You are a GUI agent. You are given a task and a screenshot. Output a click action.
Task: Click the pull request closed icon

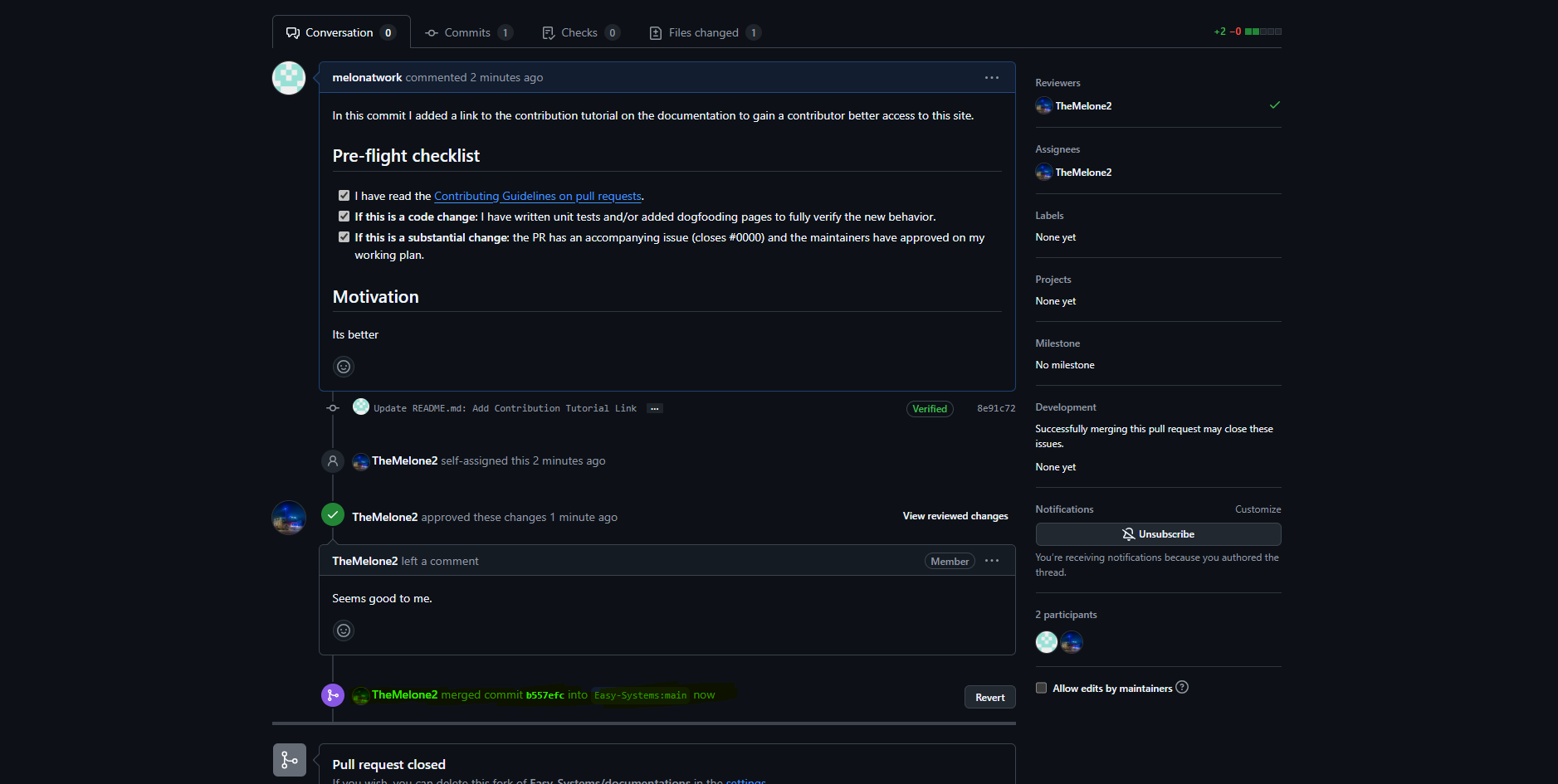(289, 759)
